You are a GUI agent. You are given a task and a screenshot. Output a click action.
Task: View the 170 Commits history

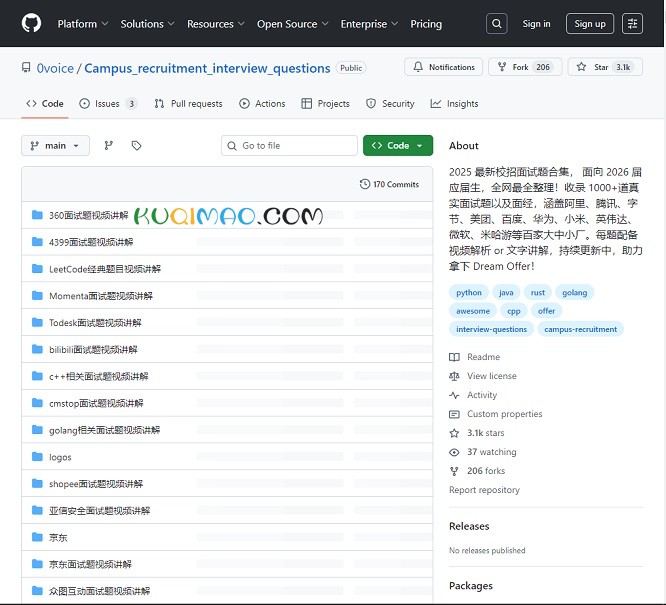[389, 184]
